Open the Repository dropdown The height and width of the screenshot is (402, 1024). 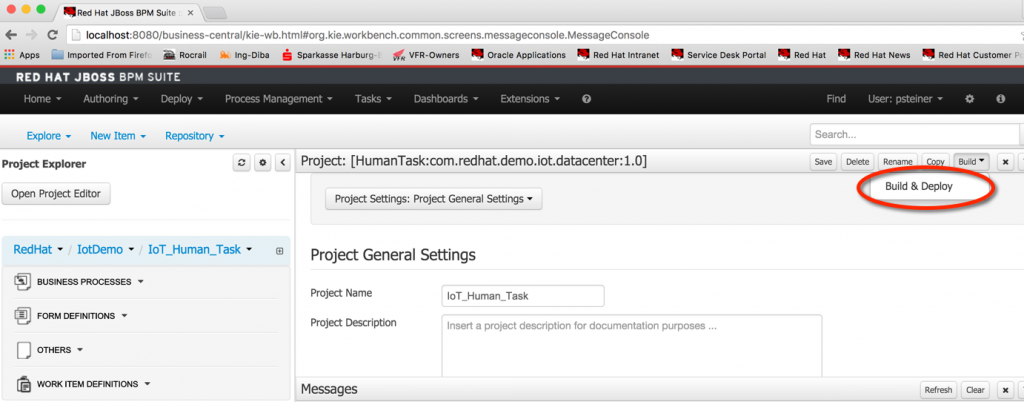(x=195, y=136)
